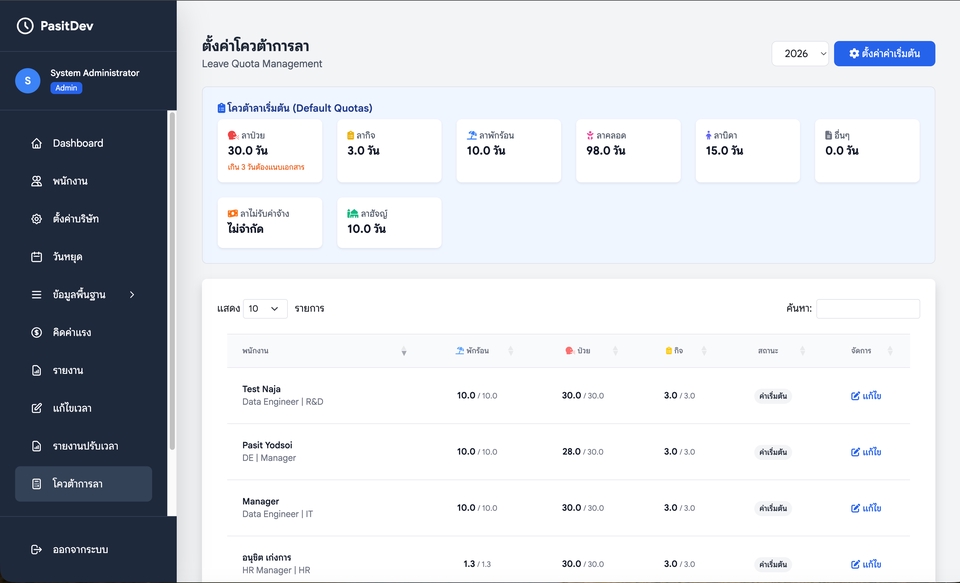Image resolution: width=960 pixels, height=583 pixels.
Task: Sort by the พักร้อน column header
Action: [478, 351]
